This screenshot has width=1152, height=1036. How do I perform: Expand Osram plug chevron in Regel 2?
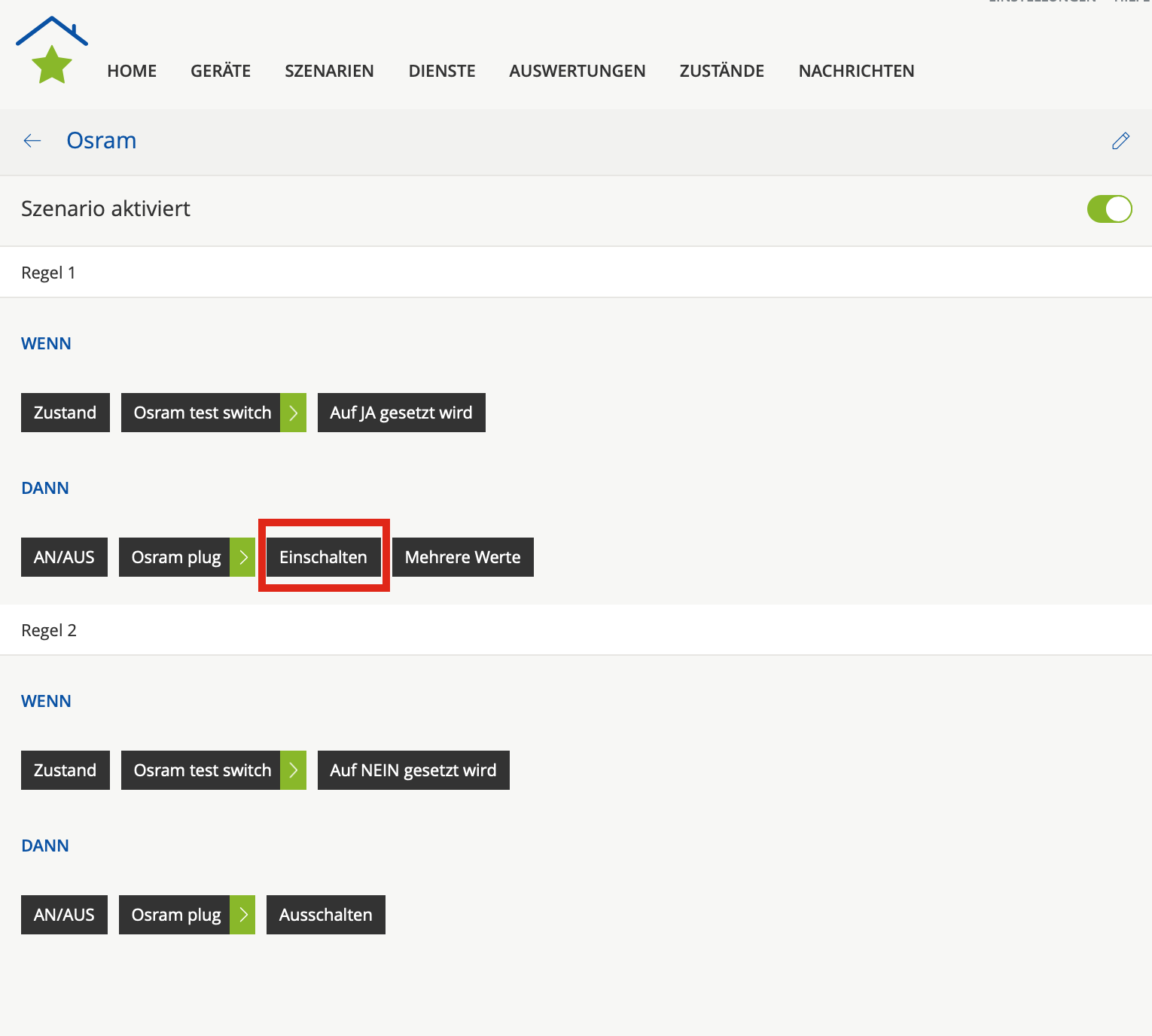[x=242, y=915]
